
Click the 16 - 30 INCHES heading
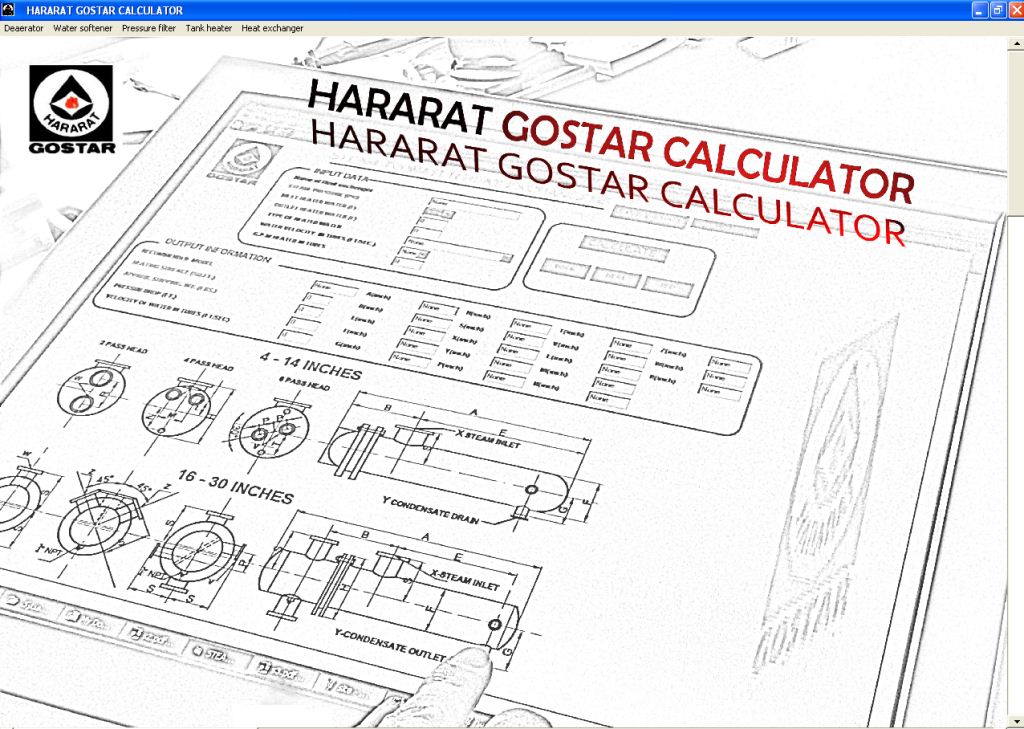click(x=235, y=490)
